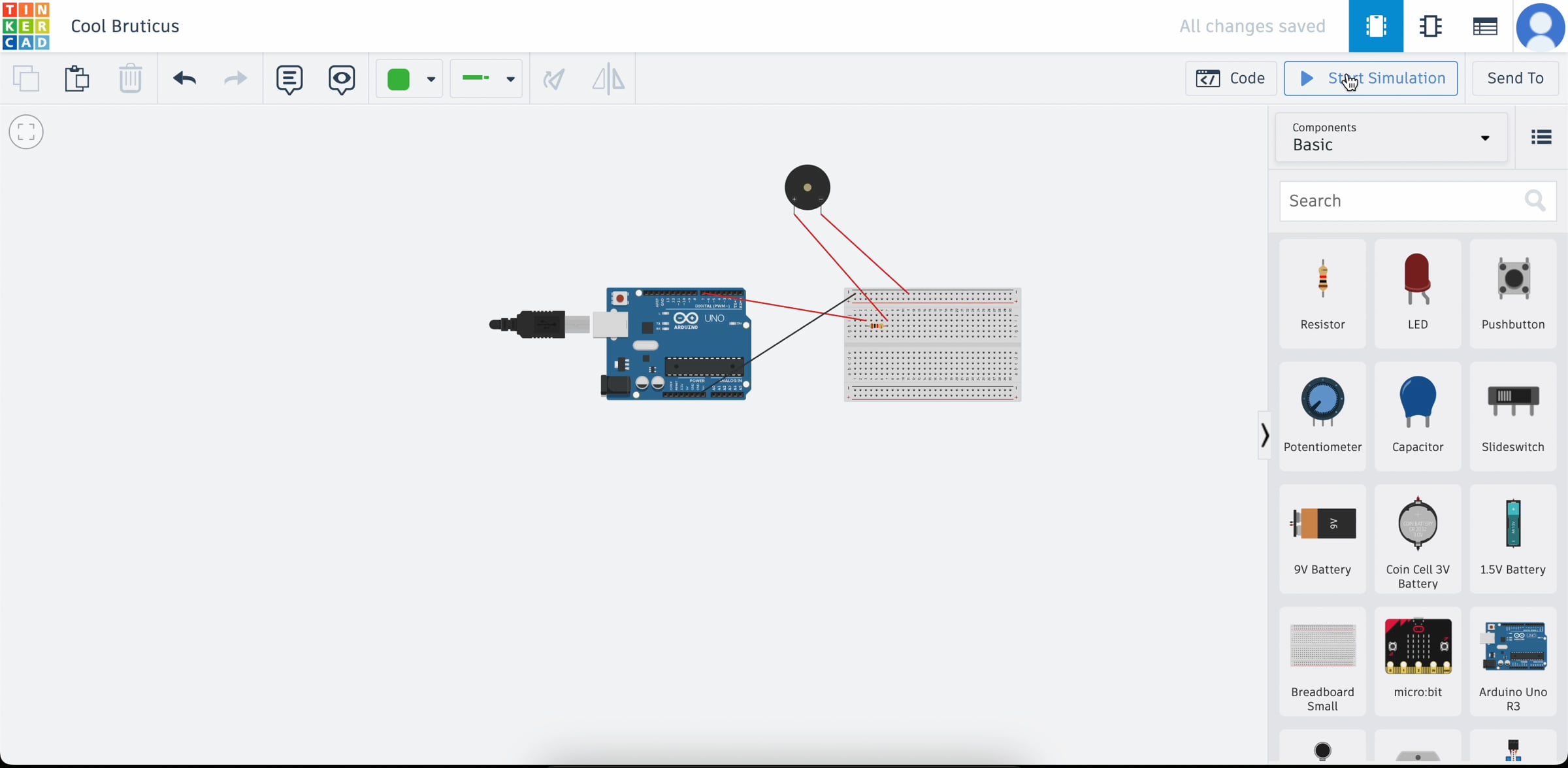1568x768 pixels.
Task: Toggle the components list view
Action: click(x=1541, y=137)
